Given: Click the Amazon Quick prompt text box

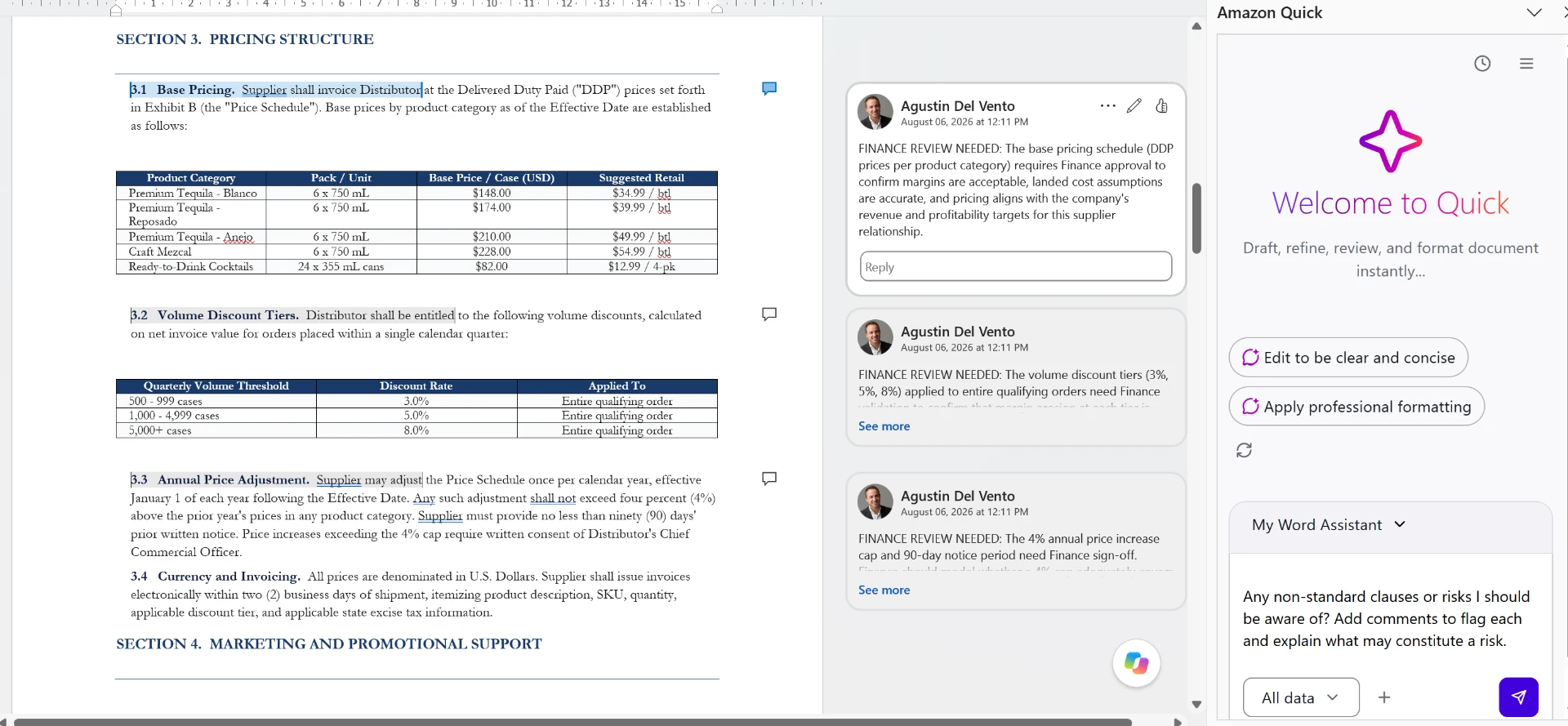Looking at the screenshot, I should point(1390,618).
